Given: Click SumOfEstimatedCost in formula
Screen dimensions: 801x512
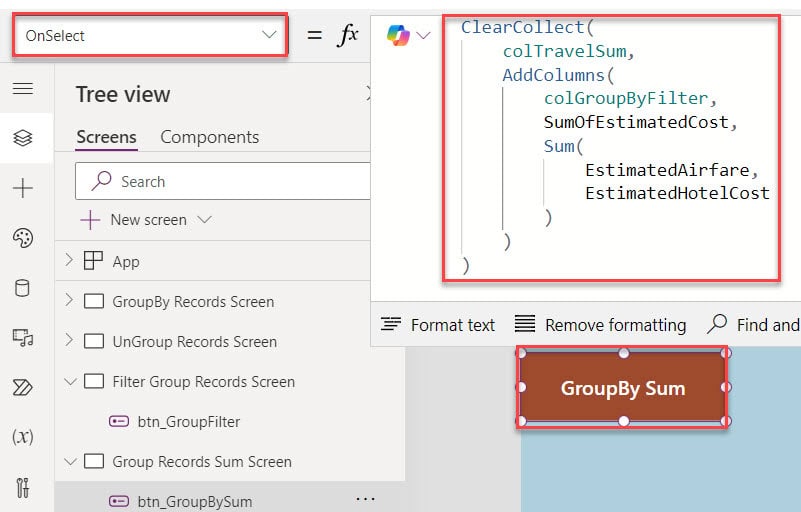Looking at the screenshot, I should click(636, 122).
